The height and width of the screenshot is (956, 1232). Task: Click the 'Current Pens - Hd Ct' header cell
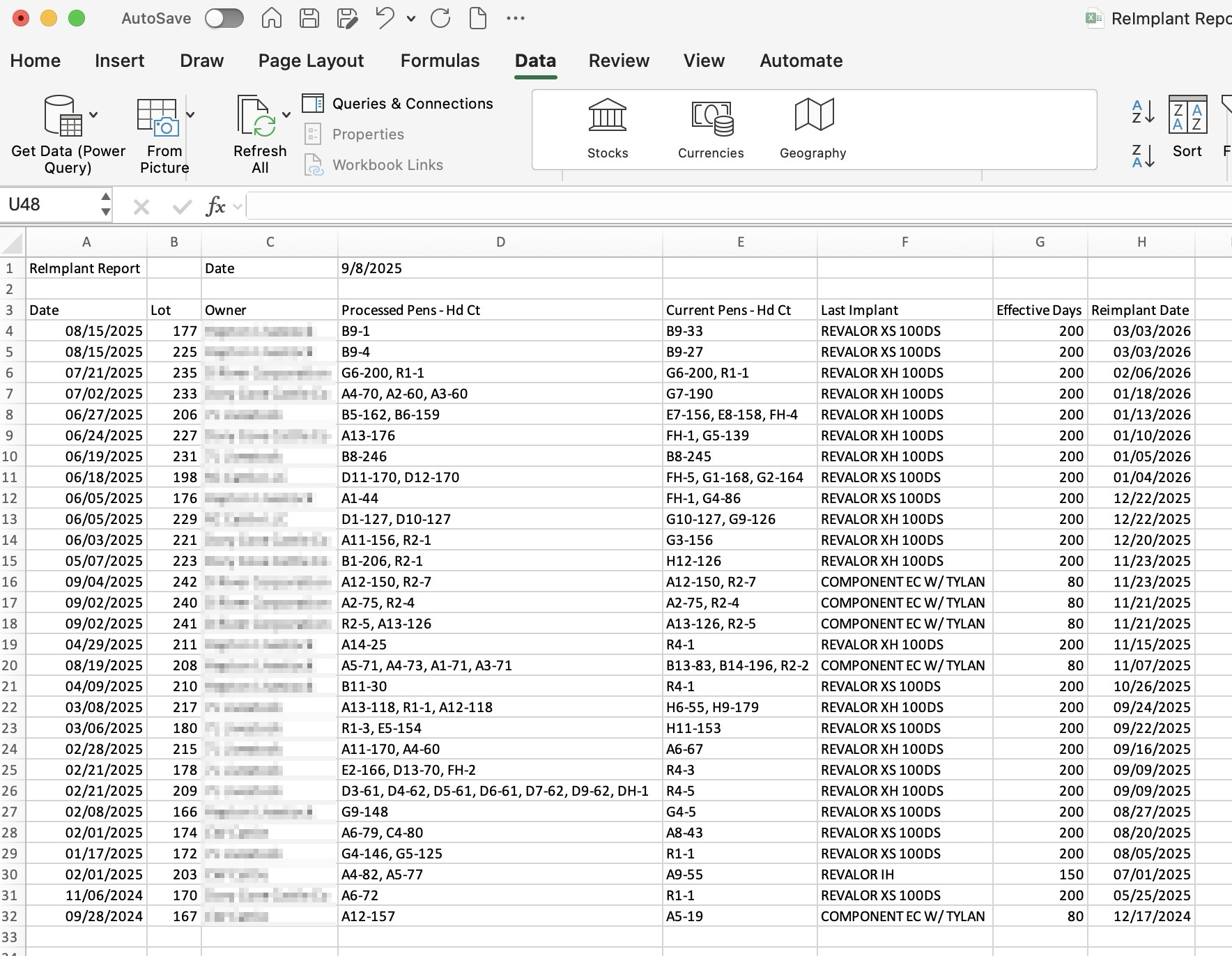[x=740, y=310]
